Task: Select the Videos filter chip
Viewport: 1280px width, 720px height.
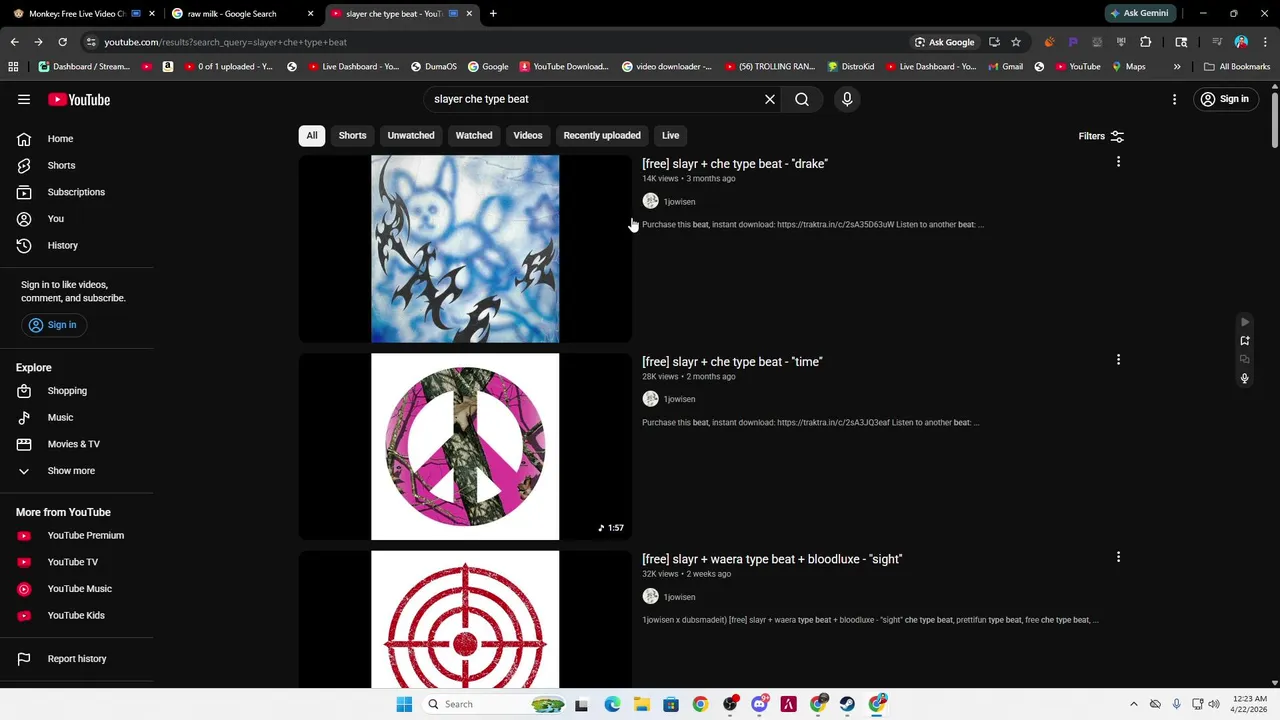Action: click(528, 135)
